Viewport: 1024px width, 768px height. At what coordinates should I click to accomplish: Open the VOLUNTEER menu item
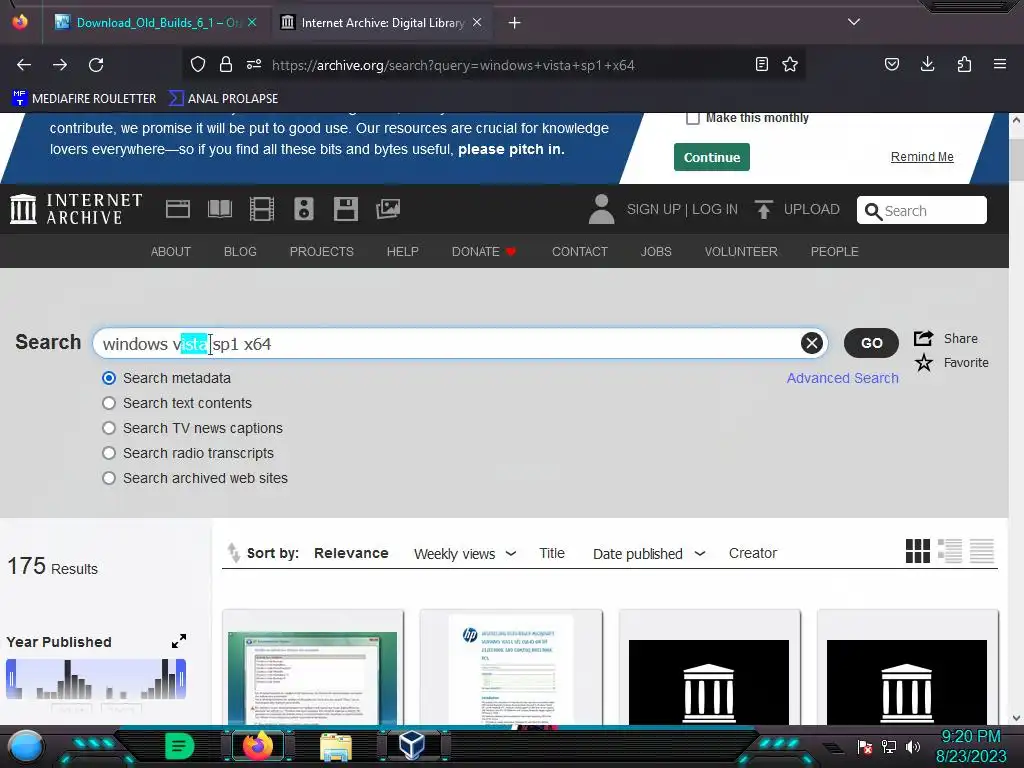[741, 251]
